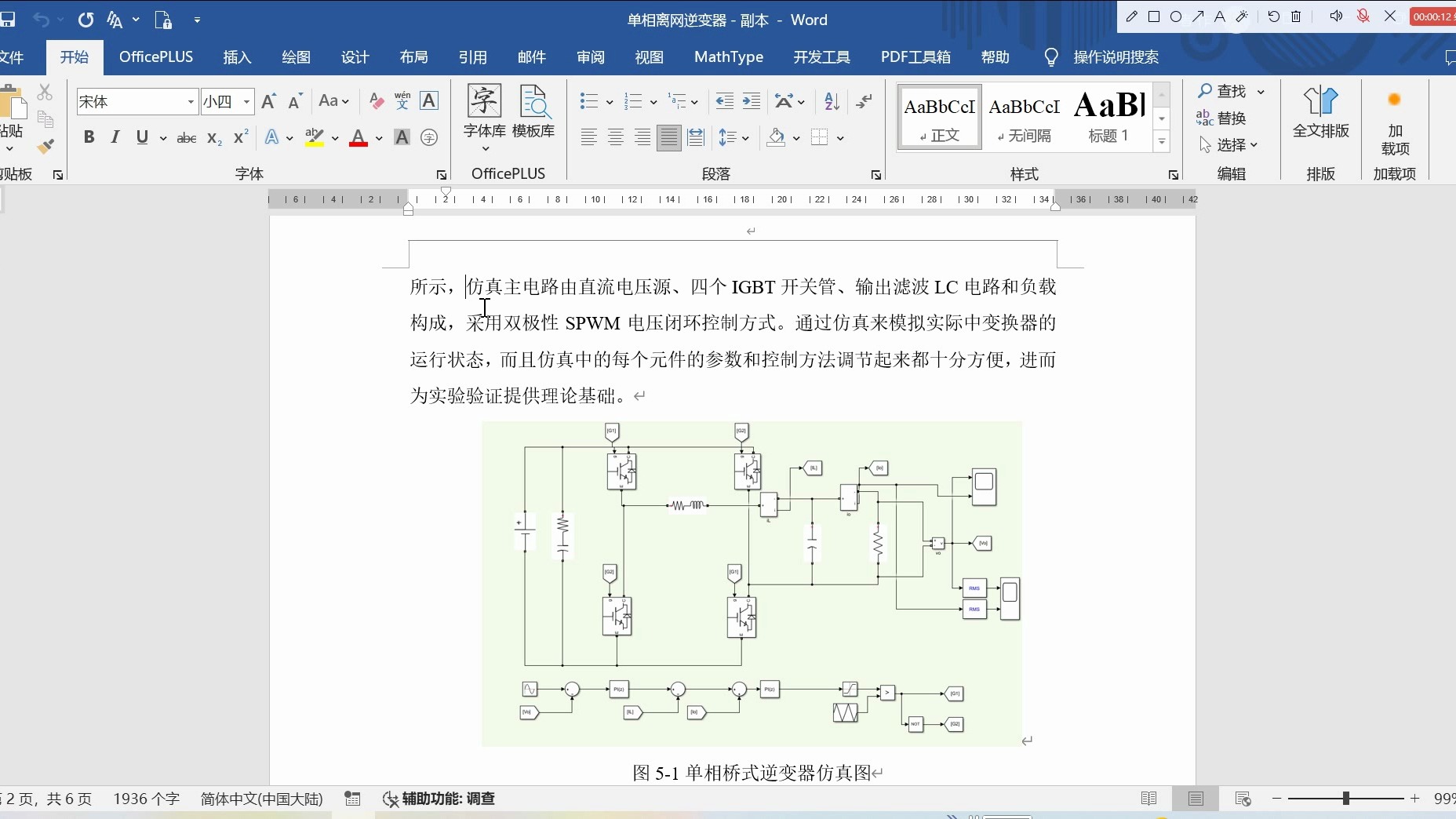Click the 全文排版 button

point(1320,114)
